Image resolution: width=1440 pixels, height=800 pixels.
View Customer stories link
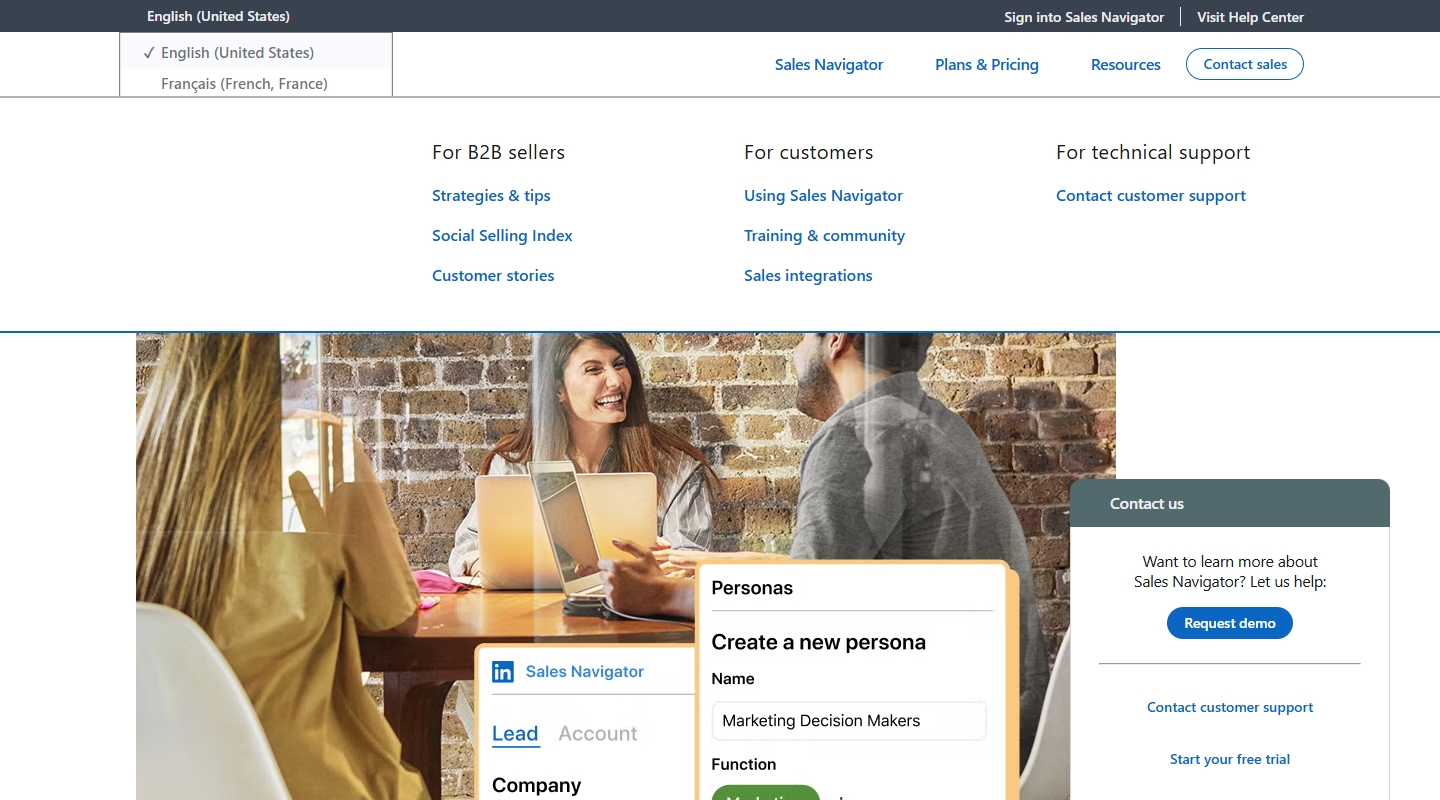[x=493, y=276]
